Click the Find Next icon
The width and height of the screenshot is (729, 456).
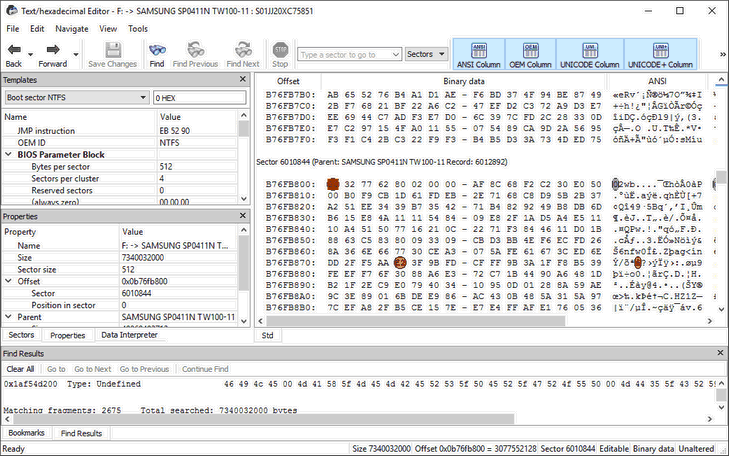(243, 50)
